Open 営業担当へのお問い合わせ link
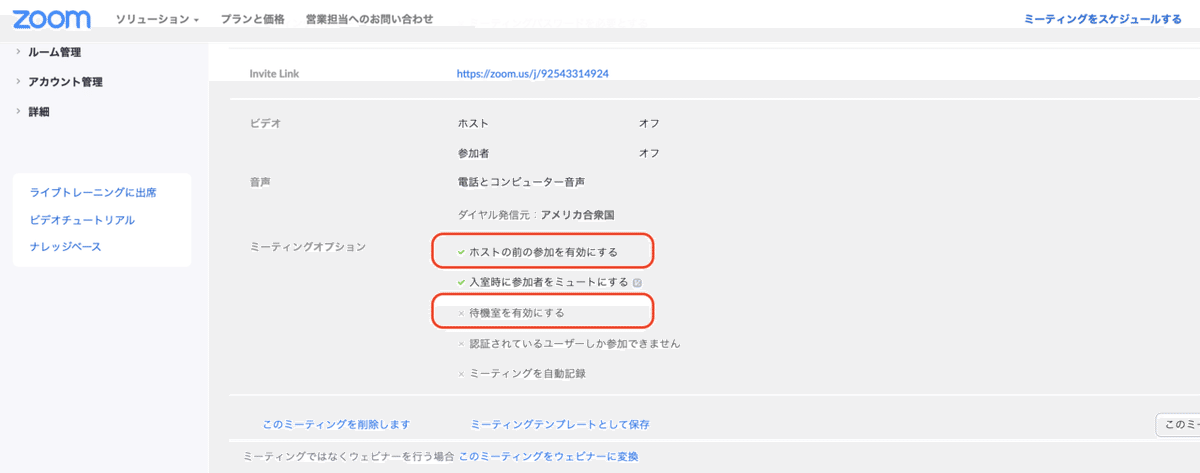The height and width of the screenshot is (473, 1200). [369, 19]
